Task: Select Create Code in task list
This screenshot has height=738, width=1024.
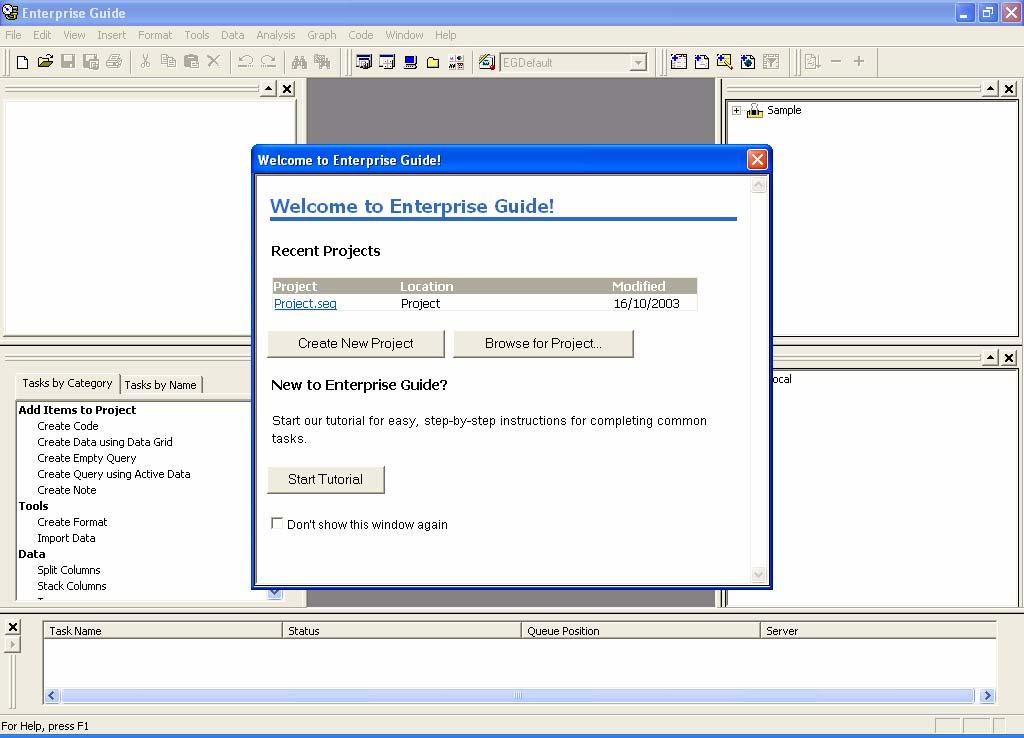Action: click(68, 426)
